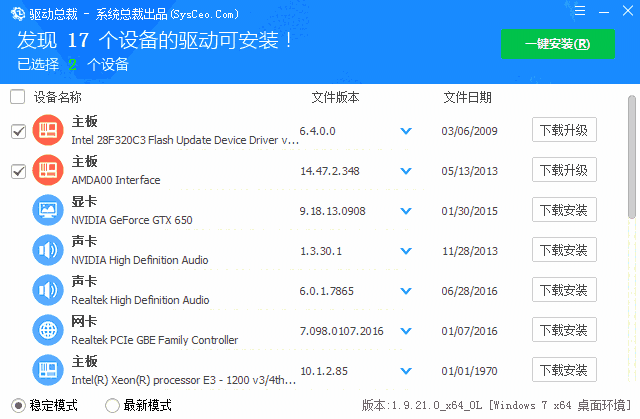
Task: Select the NVIDIA GeForce GTX 650 device name
Action: pos(132,220)
